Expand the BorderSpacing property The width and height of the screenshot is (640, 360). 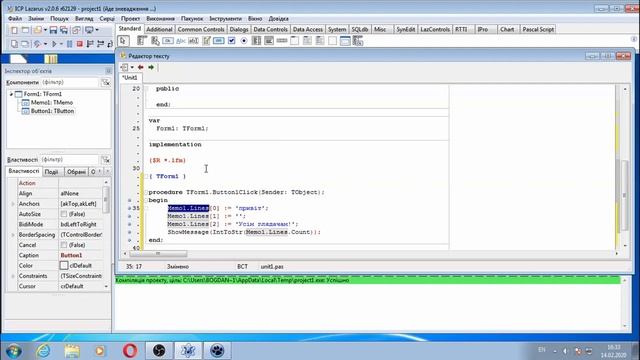13,235
